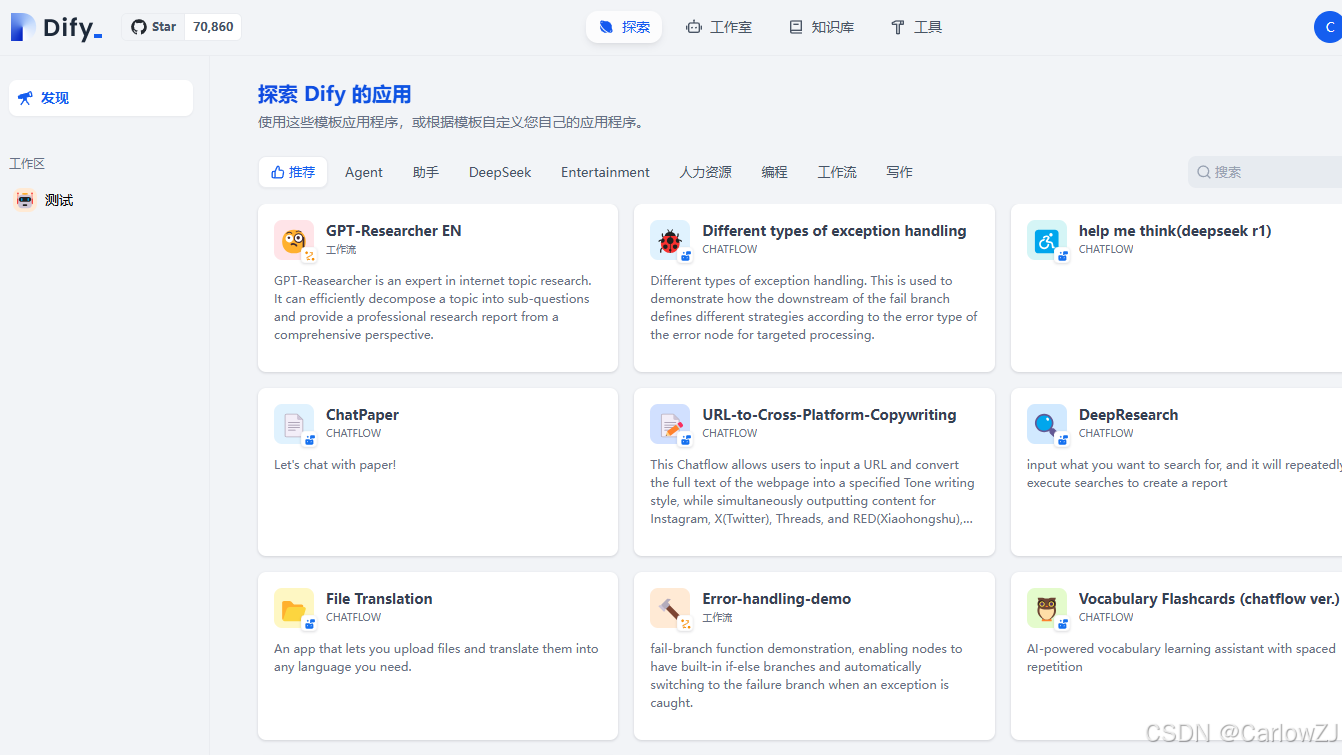Open the Error-handling-demo card title
Viewport: 1342px width, 755px height.
(x=776, y=599)
